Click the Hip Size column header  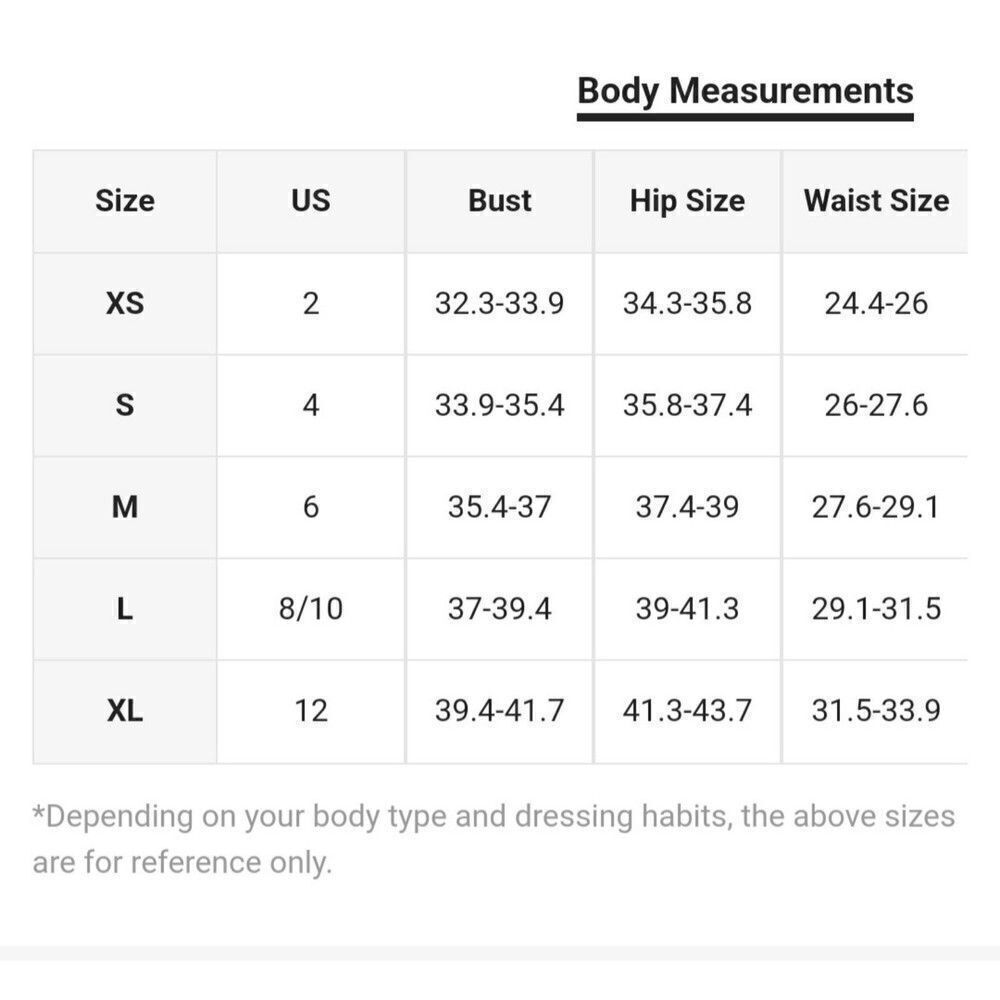(688, 201)
